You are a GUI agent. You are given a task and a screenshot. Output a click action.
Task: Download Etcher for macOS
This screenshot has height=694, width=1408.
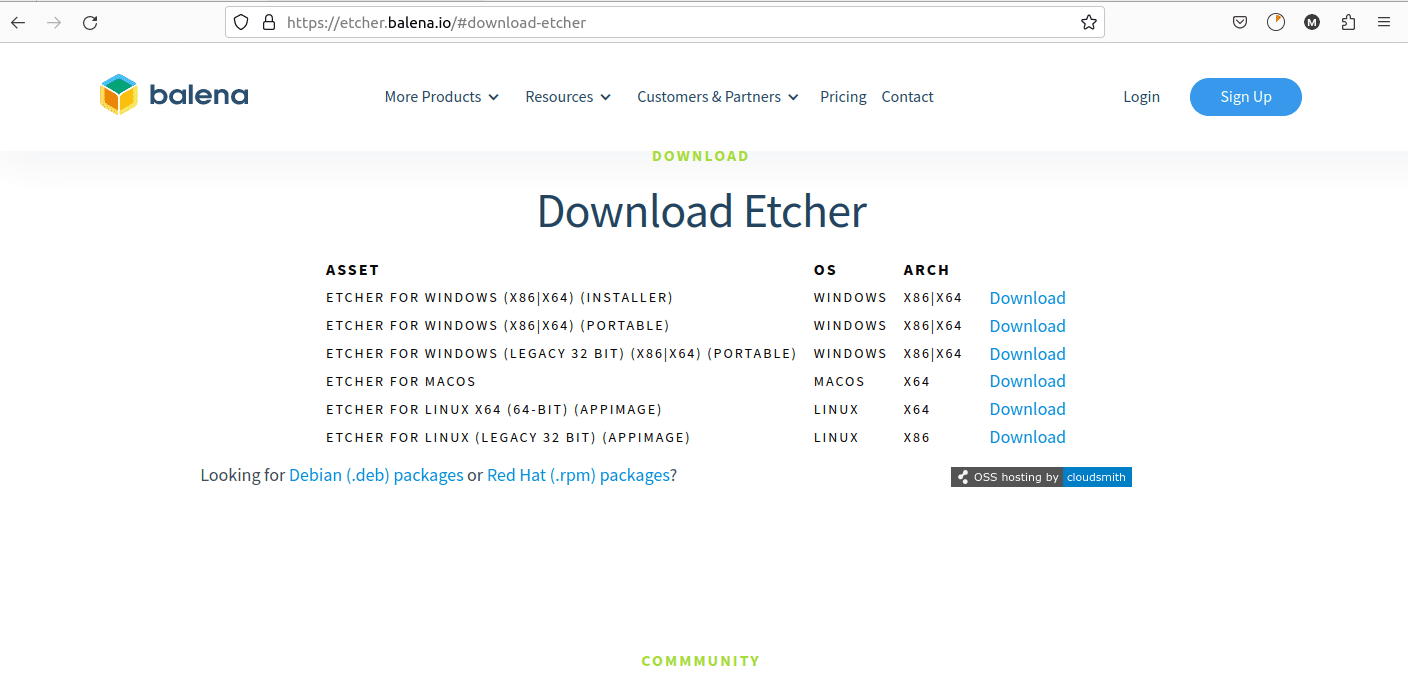point(1027,381)
